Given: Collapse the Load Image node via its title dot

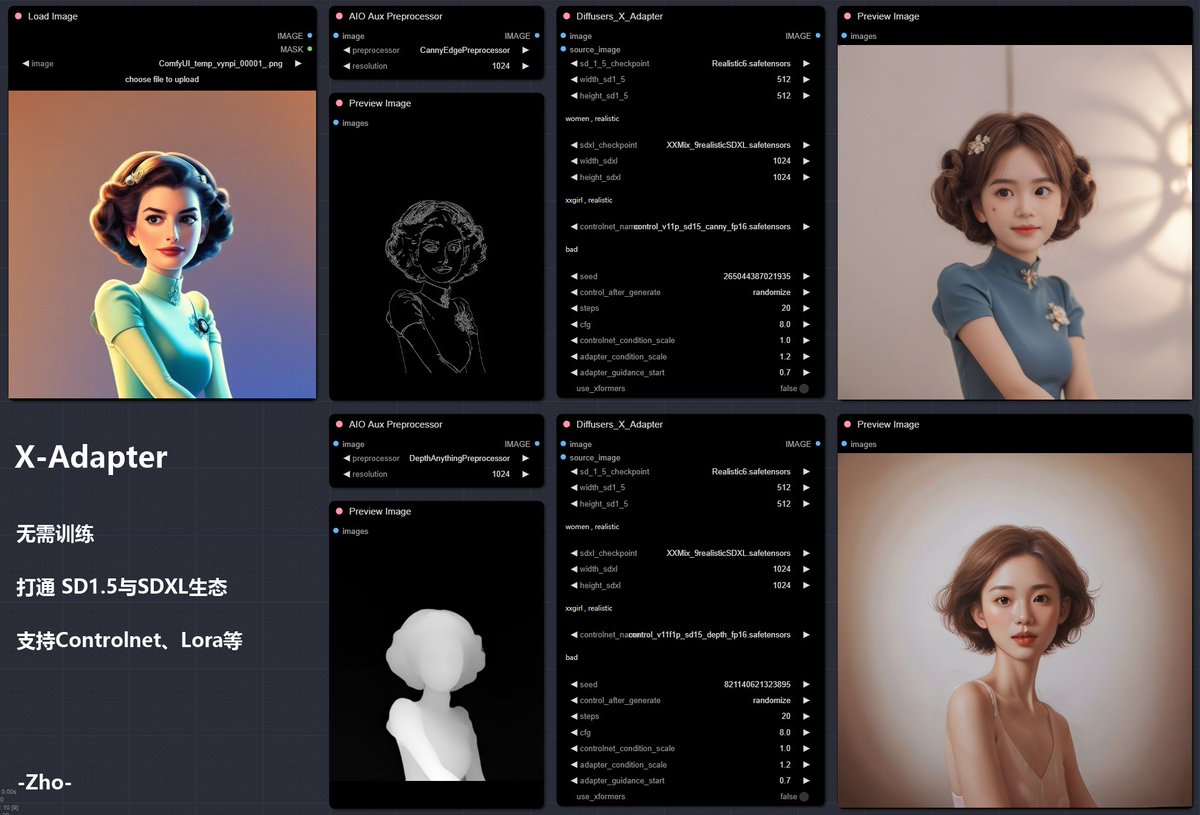Looking at the screenshot, I should click(x=18, y=16).
